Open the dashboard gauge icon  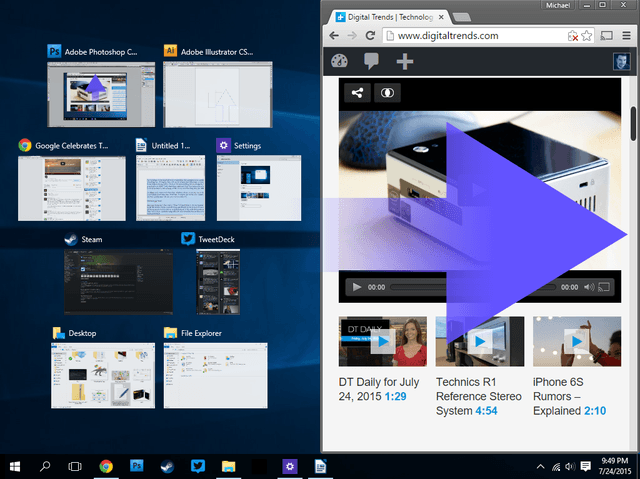coord(339,61)
